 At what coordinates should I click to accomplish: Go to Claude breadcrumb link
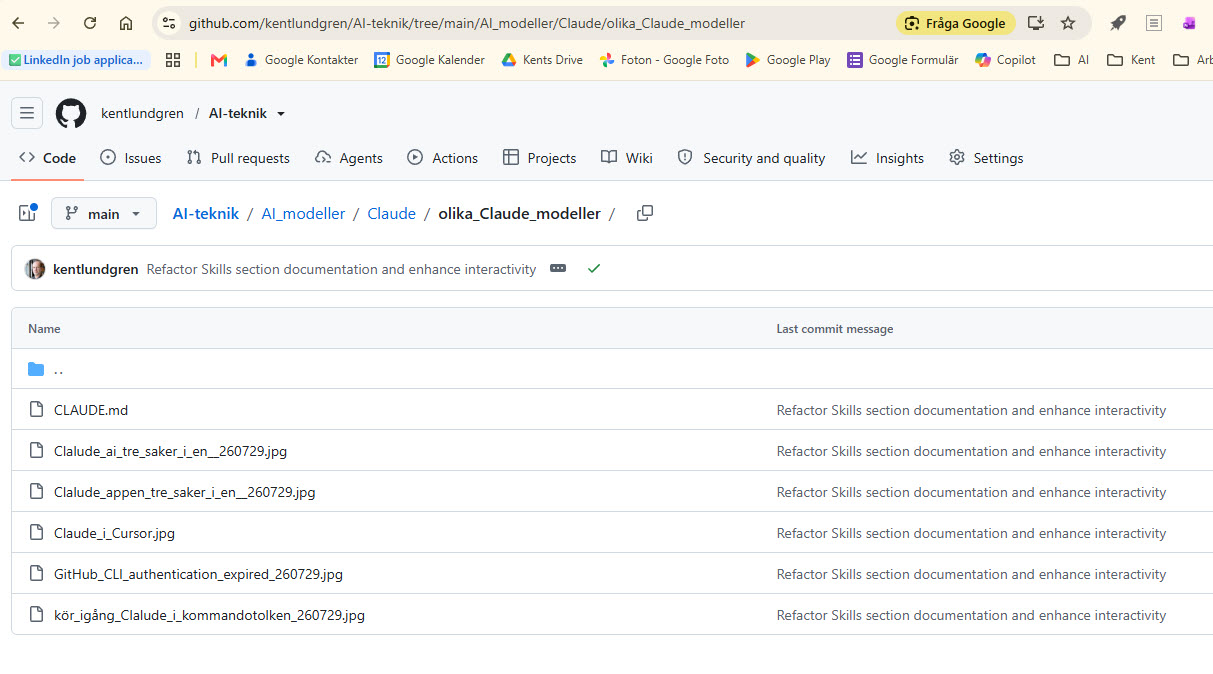point(391,213)
